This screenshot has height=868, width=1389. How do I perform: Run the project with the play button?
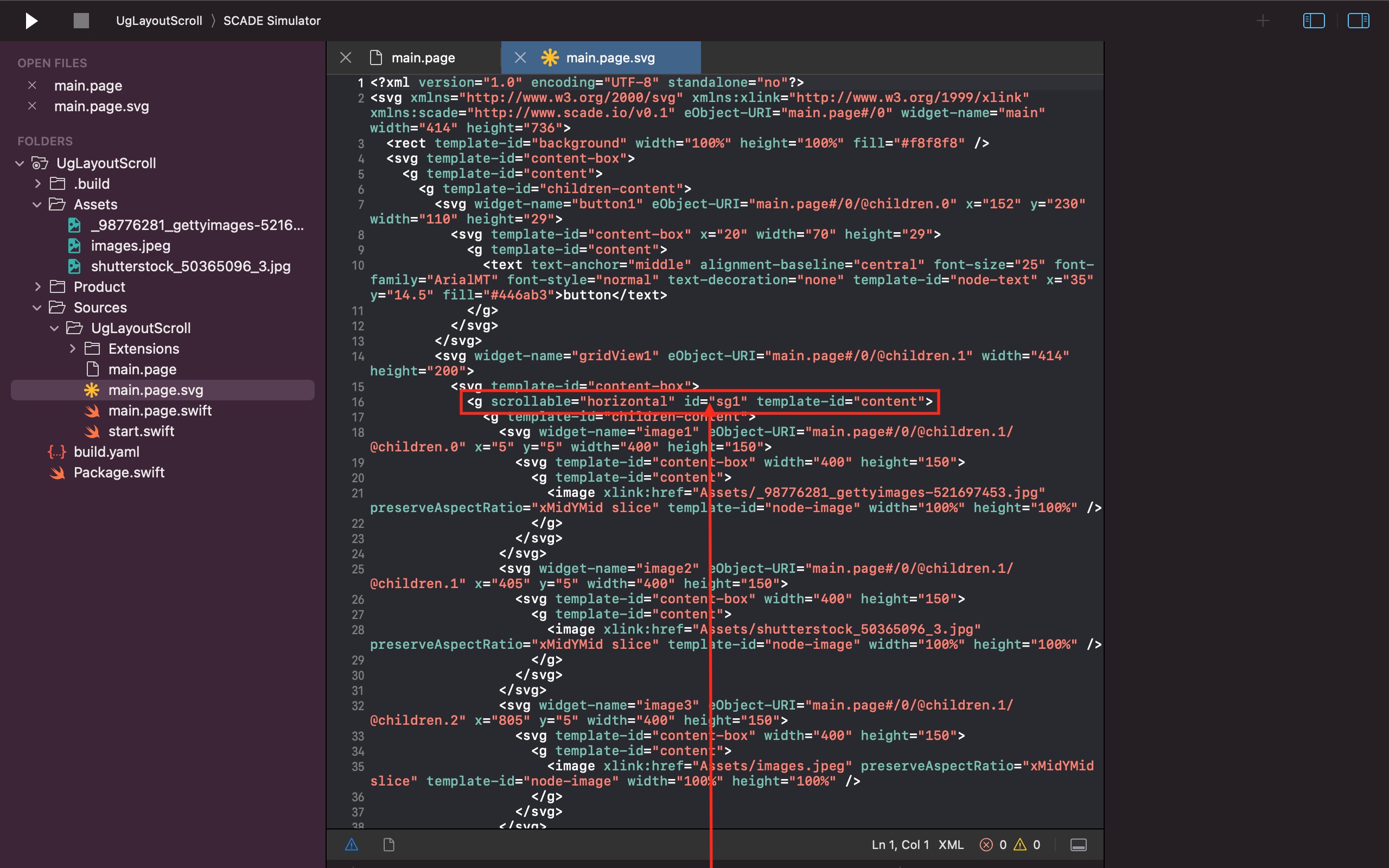point(31,21)
